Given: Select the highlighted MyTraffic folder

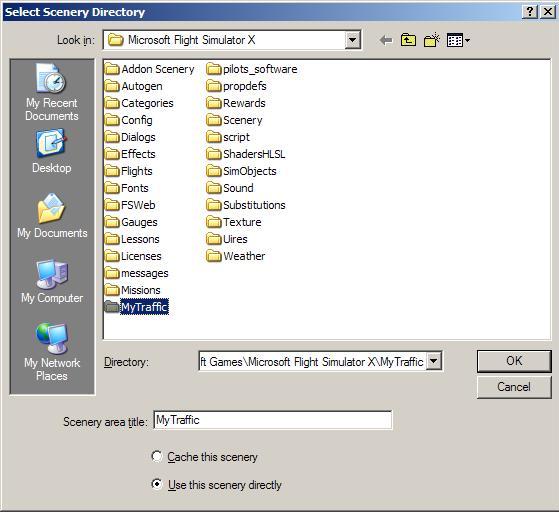Looking at the screenshot, I should point(137,307).
